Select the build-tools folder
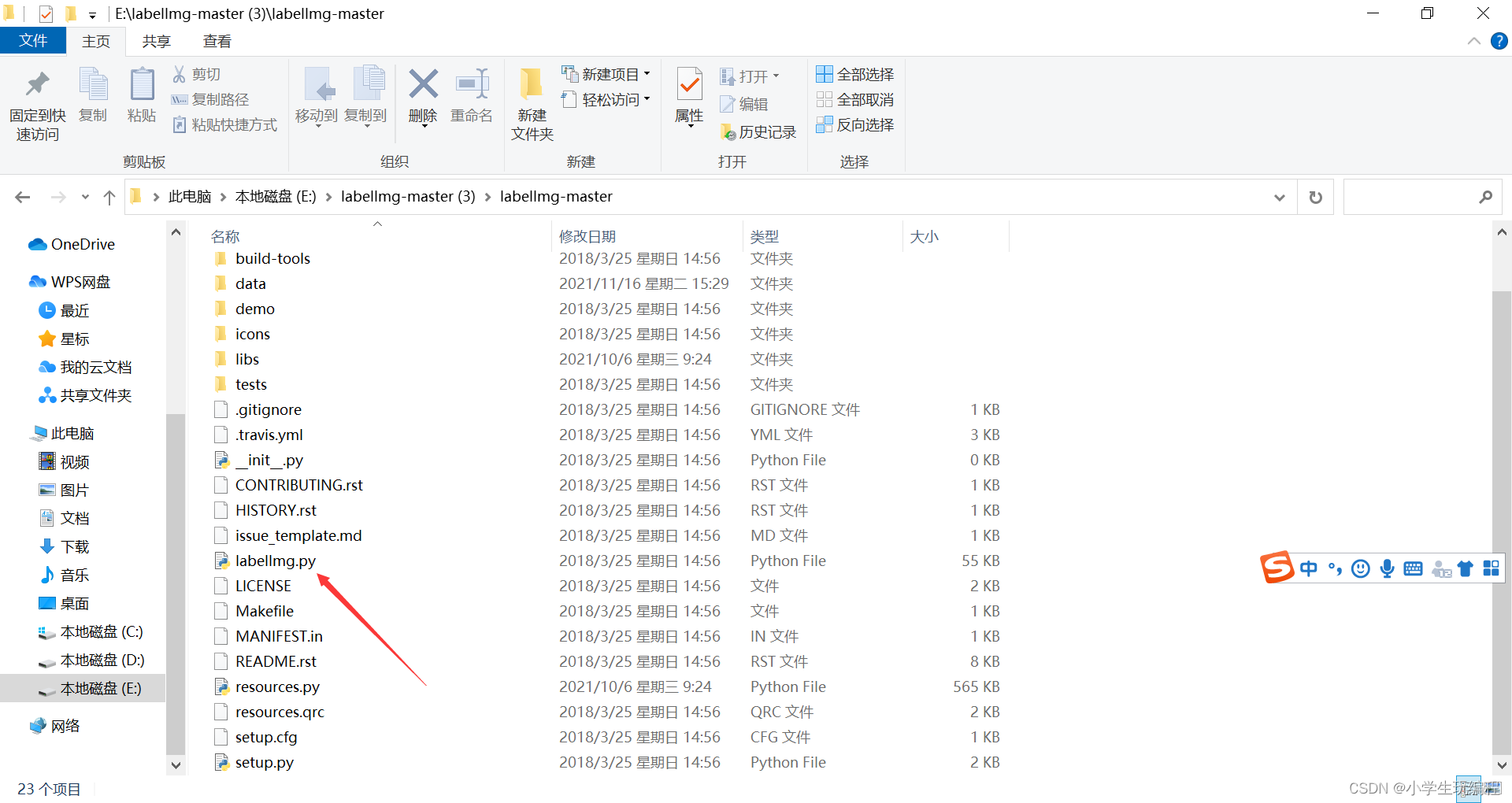The height and width of the screenshot is (803, 1512). click(x=272, y=258)
